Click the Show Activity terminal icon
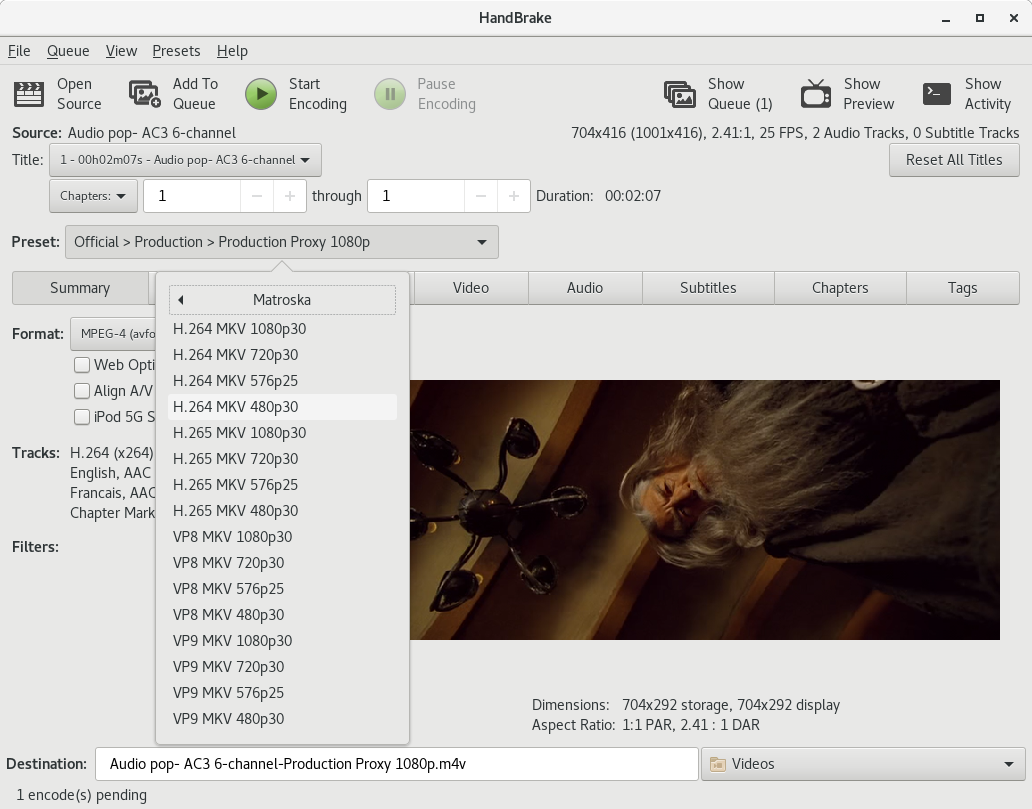 937,94
